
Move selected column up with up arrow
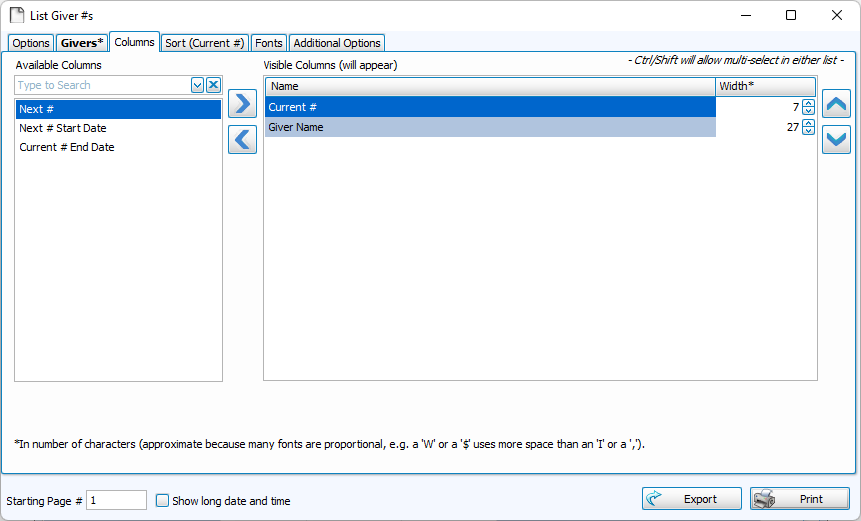click(836, 103)
